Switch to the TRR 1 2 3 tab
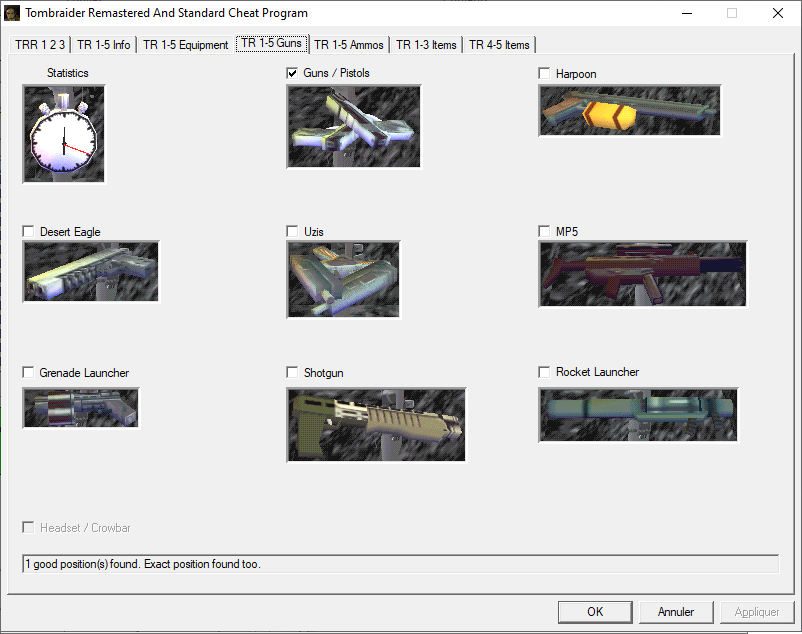Image resolution: width=802 pixels, height=634 pixels. click(x=40, y=45)
